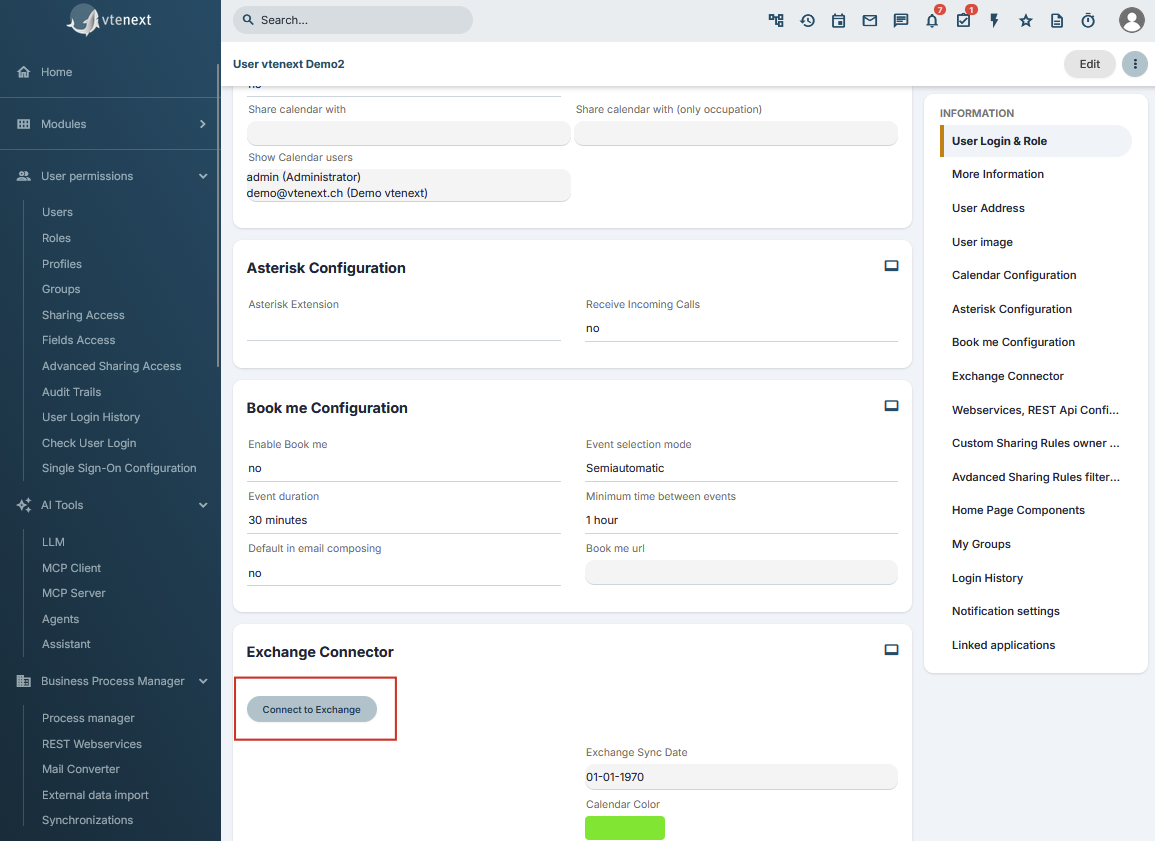Open Single Sign-On Configuration
Image resolution: width=1155 pixels, height=841 pixels.
point(119,468)
